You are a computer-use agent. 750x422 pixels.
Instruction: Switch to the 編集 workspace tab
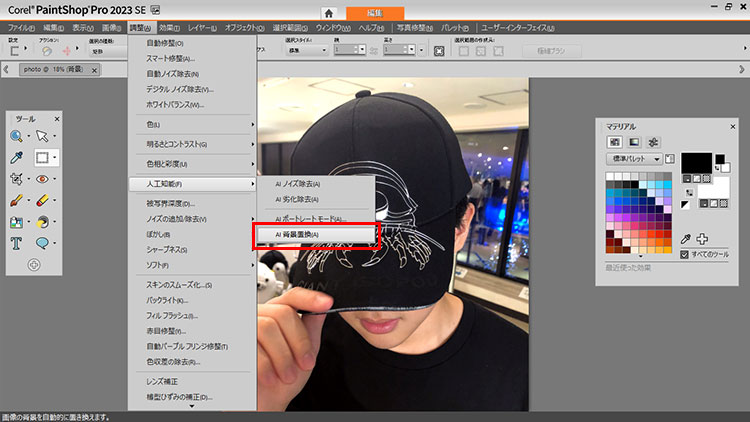tap(376, 11)
